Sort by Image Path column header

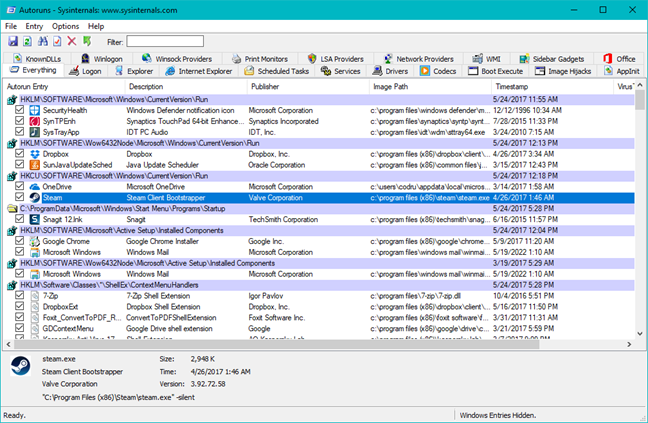430,87
